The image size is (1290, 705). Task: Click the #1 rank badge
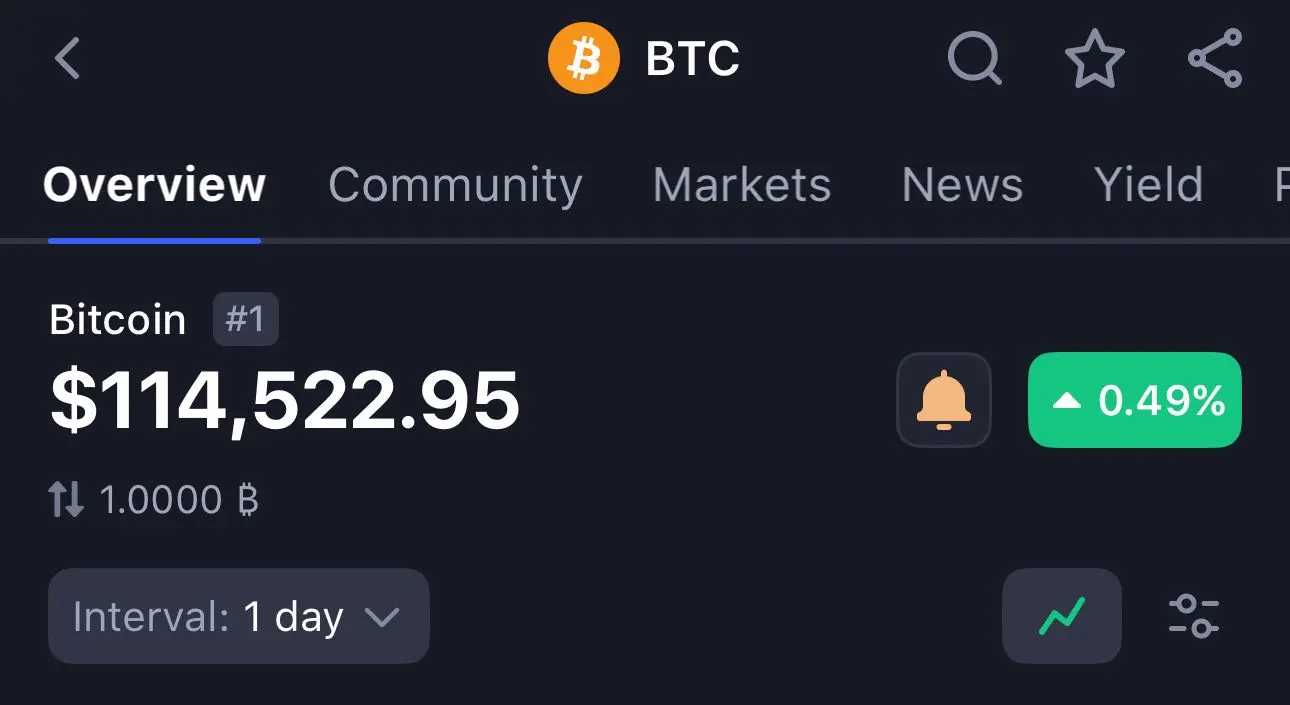click(245, 320)
